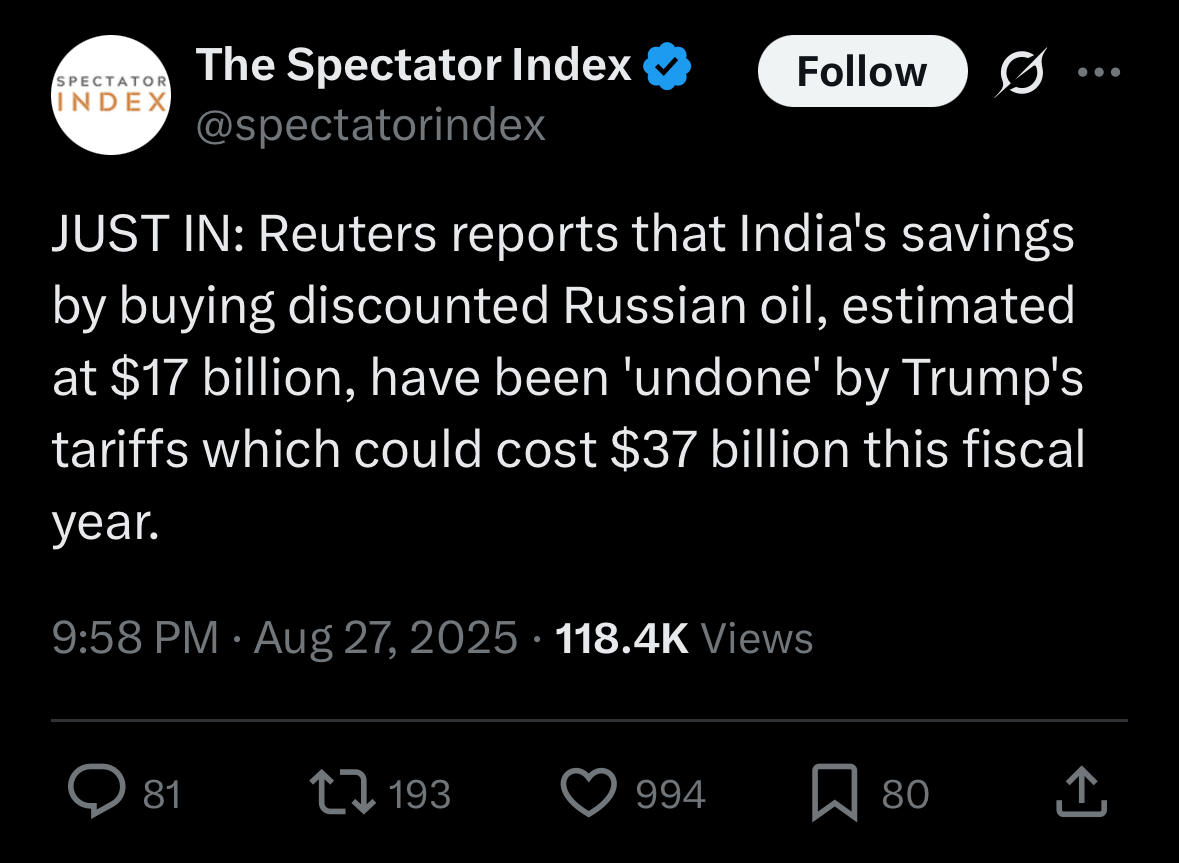Viewport: 1179px width, 863px height.
Task: Open the three-dot more options menu
Action: click(1099, 73)
